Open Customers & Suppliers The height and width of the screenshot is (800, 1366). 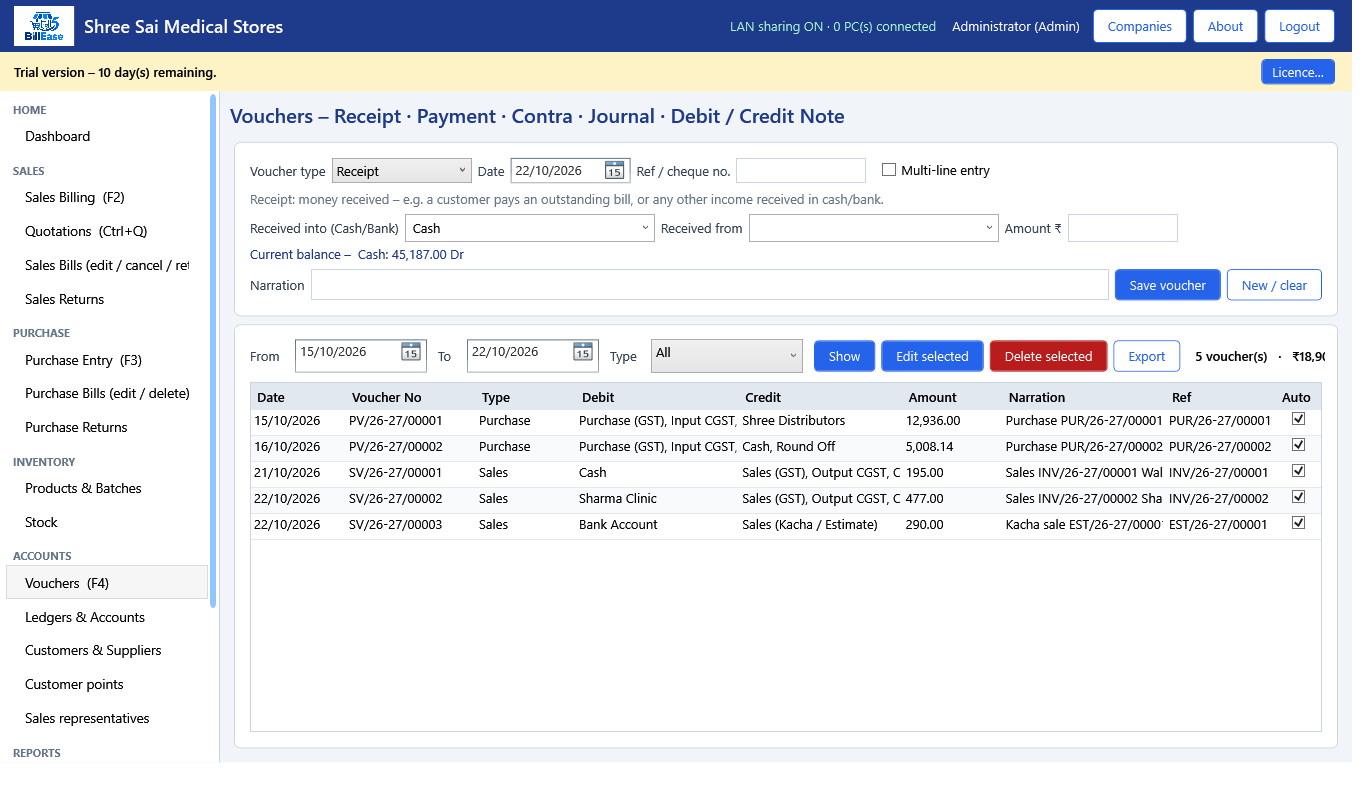tap(93, 650)
